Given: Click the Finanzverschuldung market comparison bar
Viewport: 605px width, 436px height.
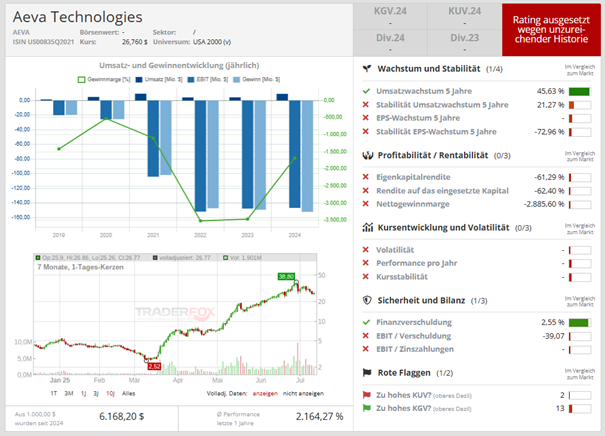Looking at the screenshot, I should point(580,323).
